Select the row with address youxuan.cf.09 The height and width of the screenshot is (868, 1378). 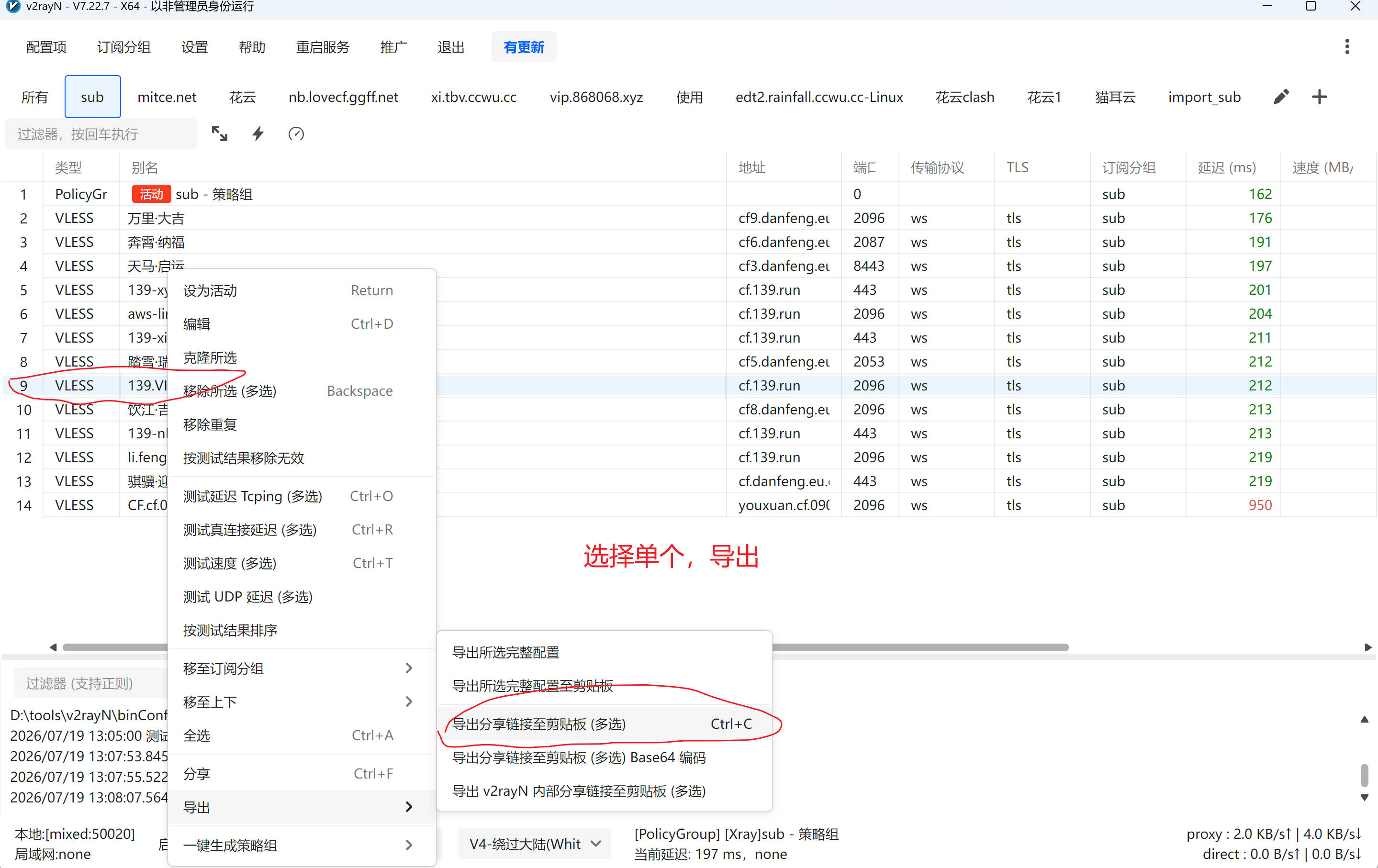click(x=689, y=505)
